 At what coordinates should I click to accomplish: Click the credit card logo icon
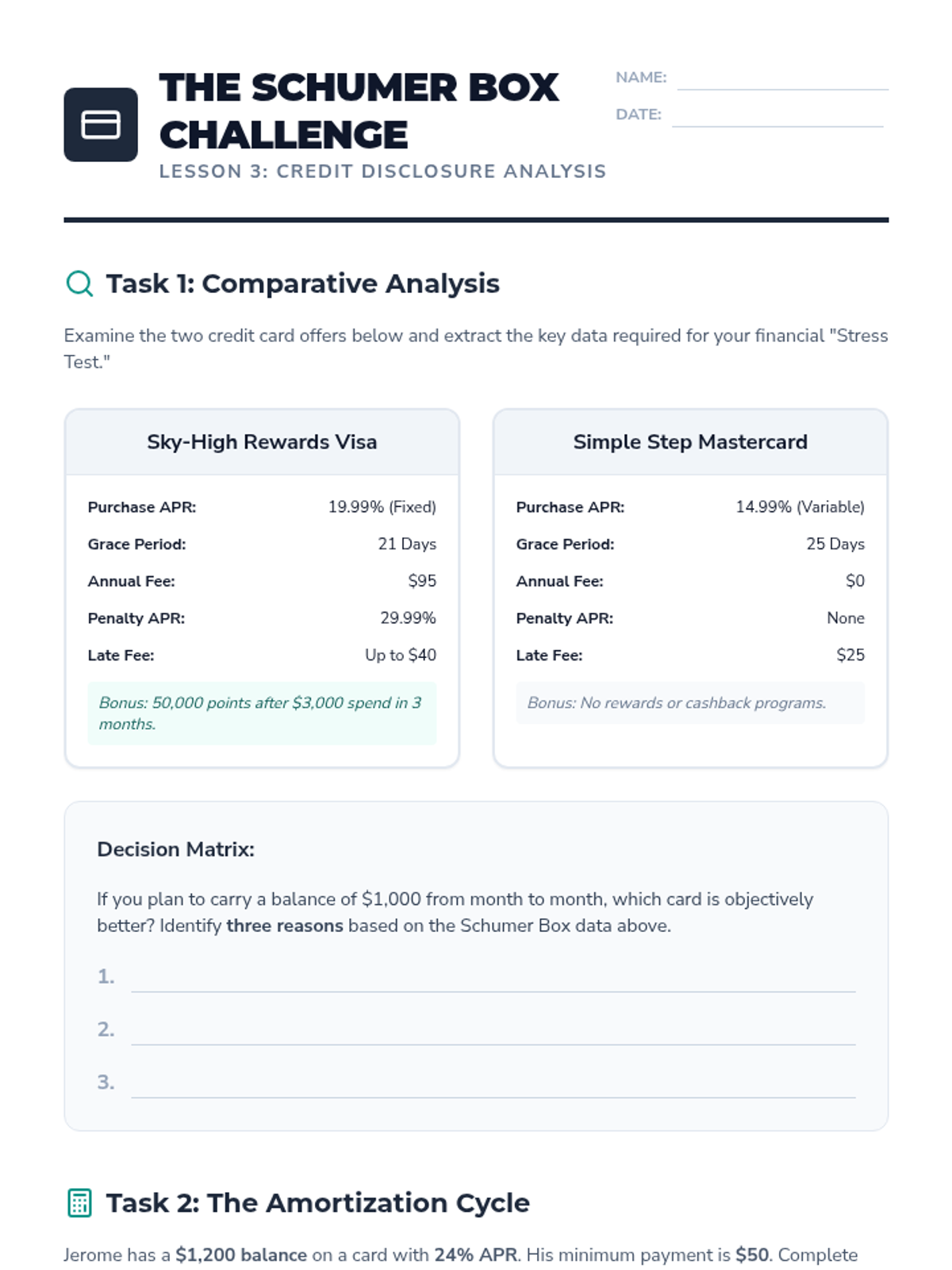101,125
